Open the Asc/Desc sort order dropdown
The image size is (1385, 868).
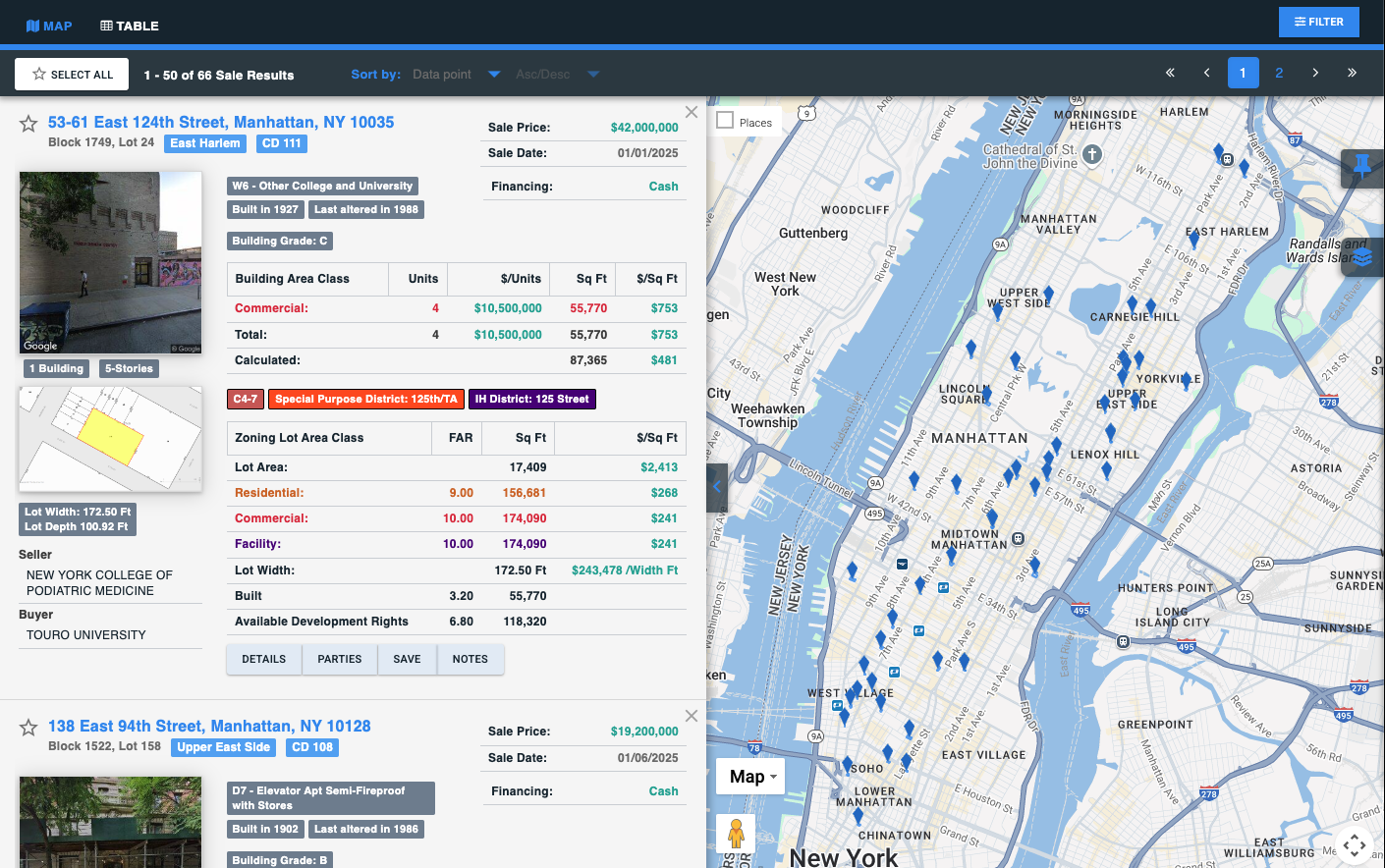[557, 75]
